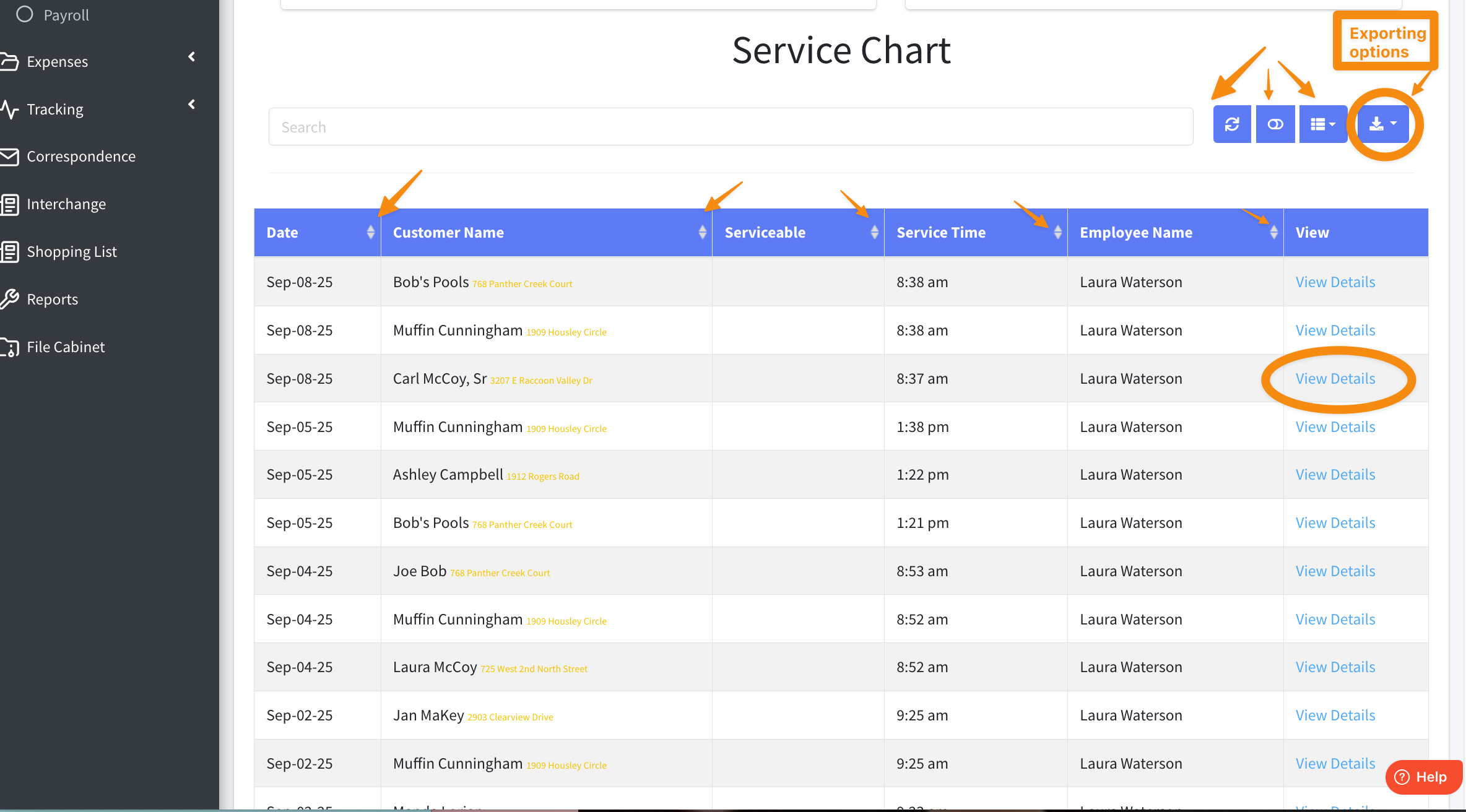Screen dimensions: 1466x812
Task: Click the Reports wrench icon
Action: point(10,300)
